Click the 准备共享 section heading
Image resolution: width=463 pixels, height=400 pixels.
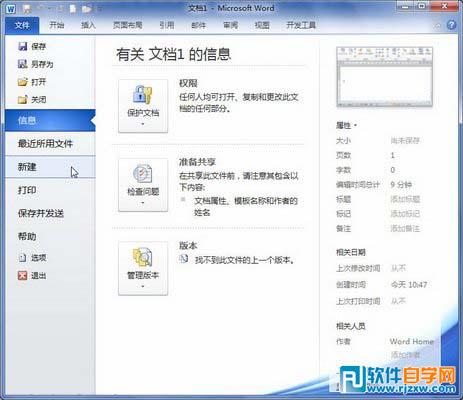pos(197,162)
